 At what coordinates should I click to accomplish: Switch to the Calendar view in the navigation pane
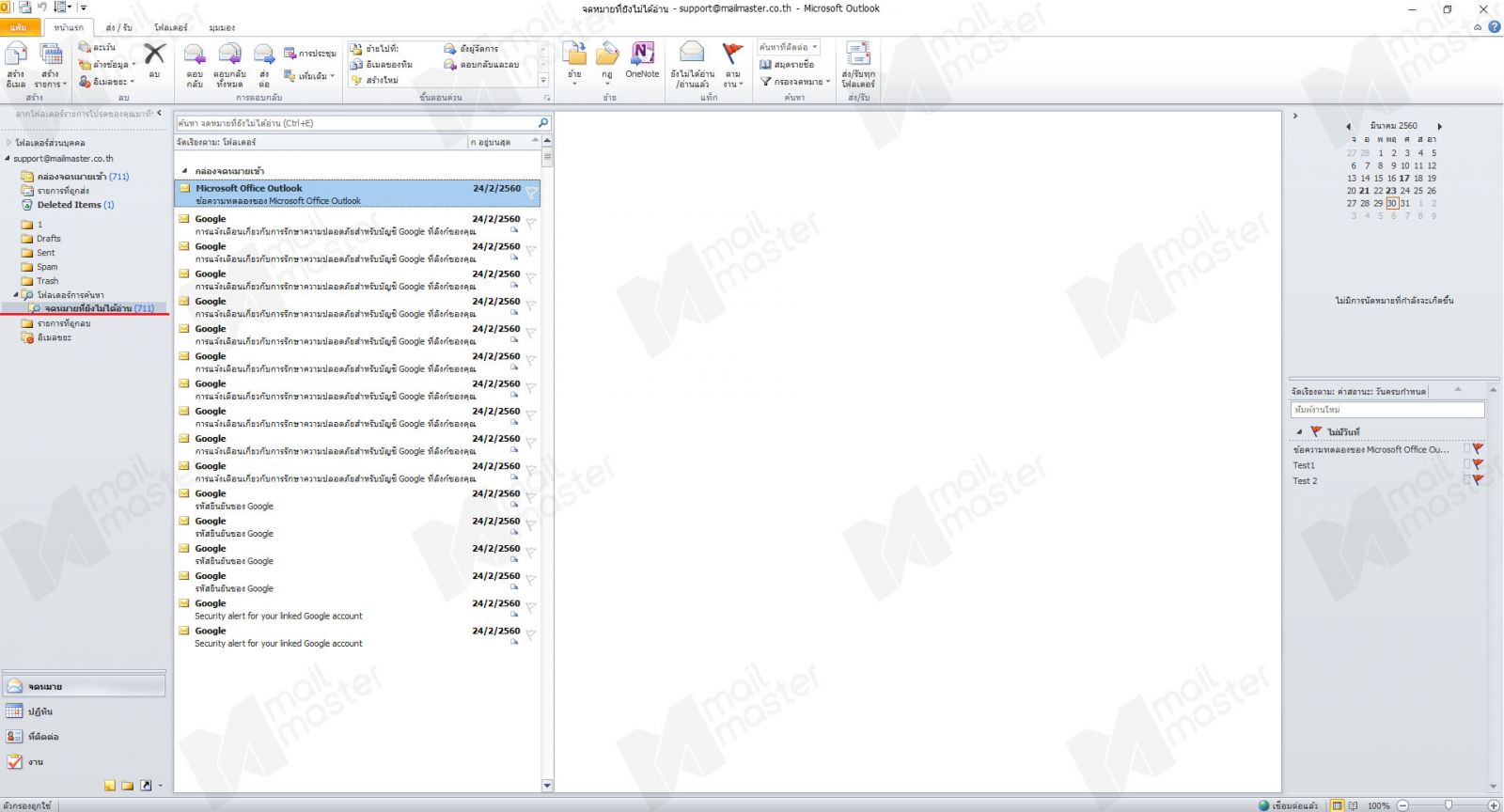(84, 711)
